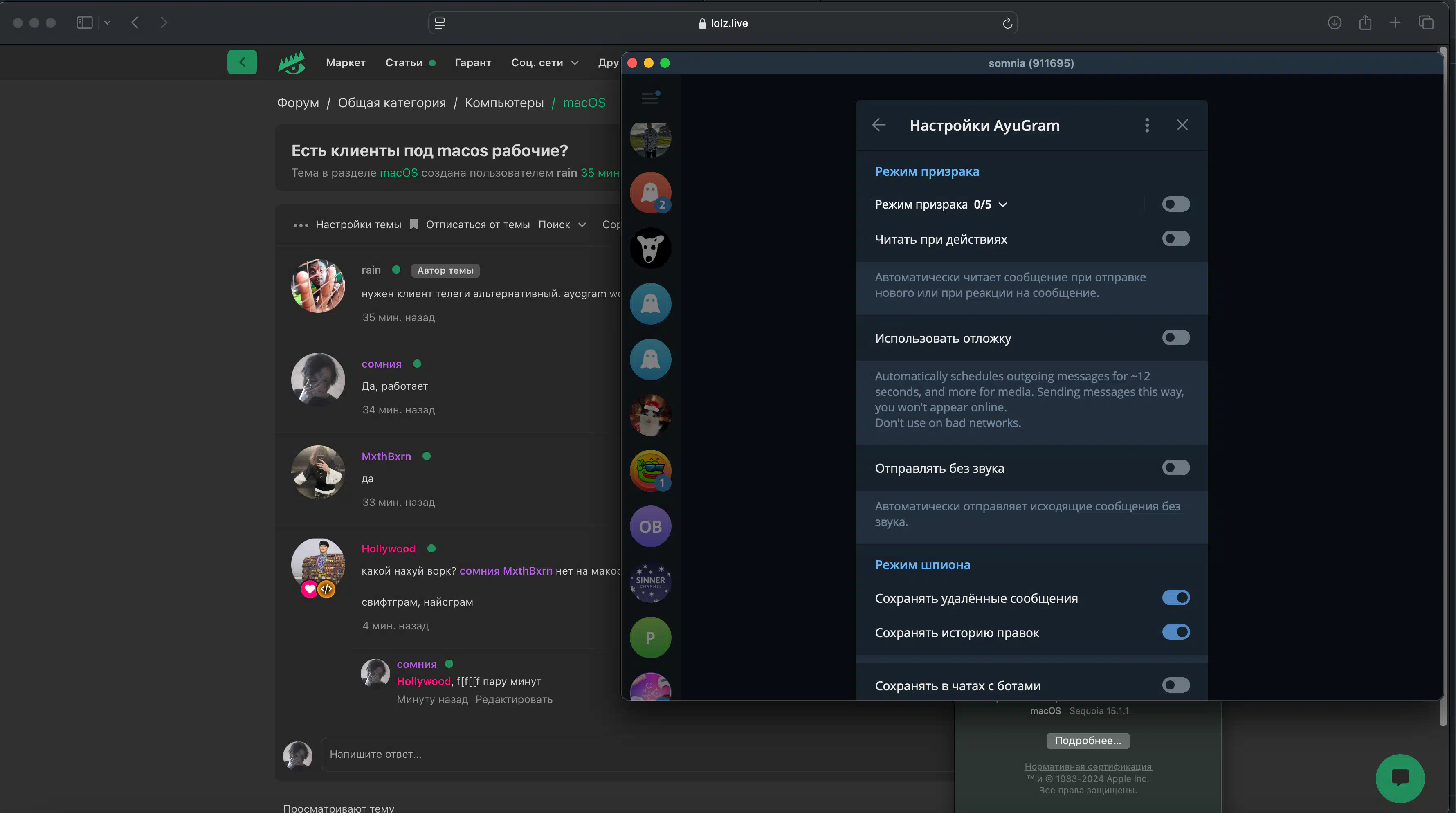Disable Сохранять историю правок switch
Viewport: 1456px width, 813px height.
pos(1176,632)
